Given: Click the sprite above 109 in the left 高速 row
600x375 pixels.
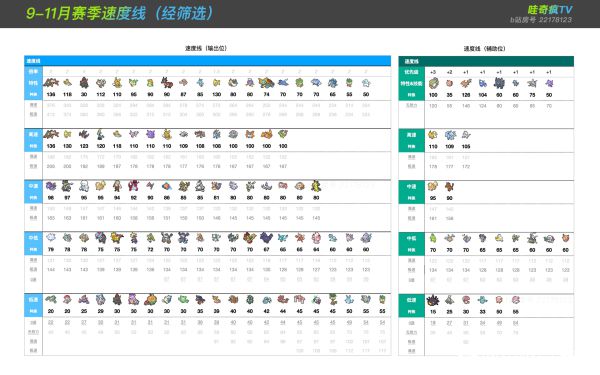Looking at the screenshot, I should point(183,134).
